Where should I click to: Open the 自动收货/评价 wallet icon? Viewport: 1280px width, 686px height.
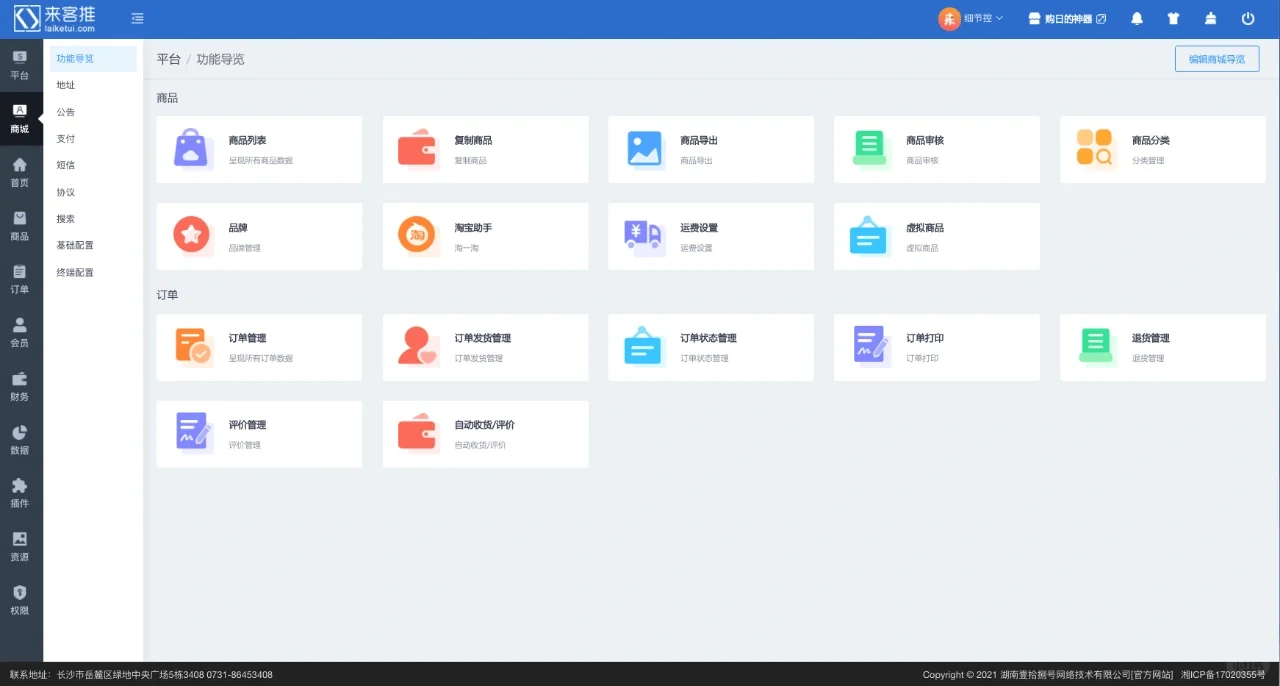click(x=417, y=433)
